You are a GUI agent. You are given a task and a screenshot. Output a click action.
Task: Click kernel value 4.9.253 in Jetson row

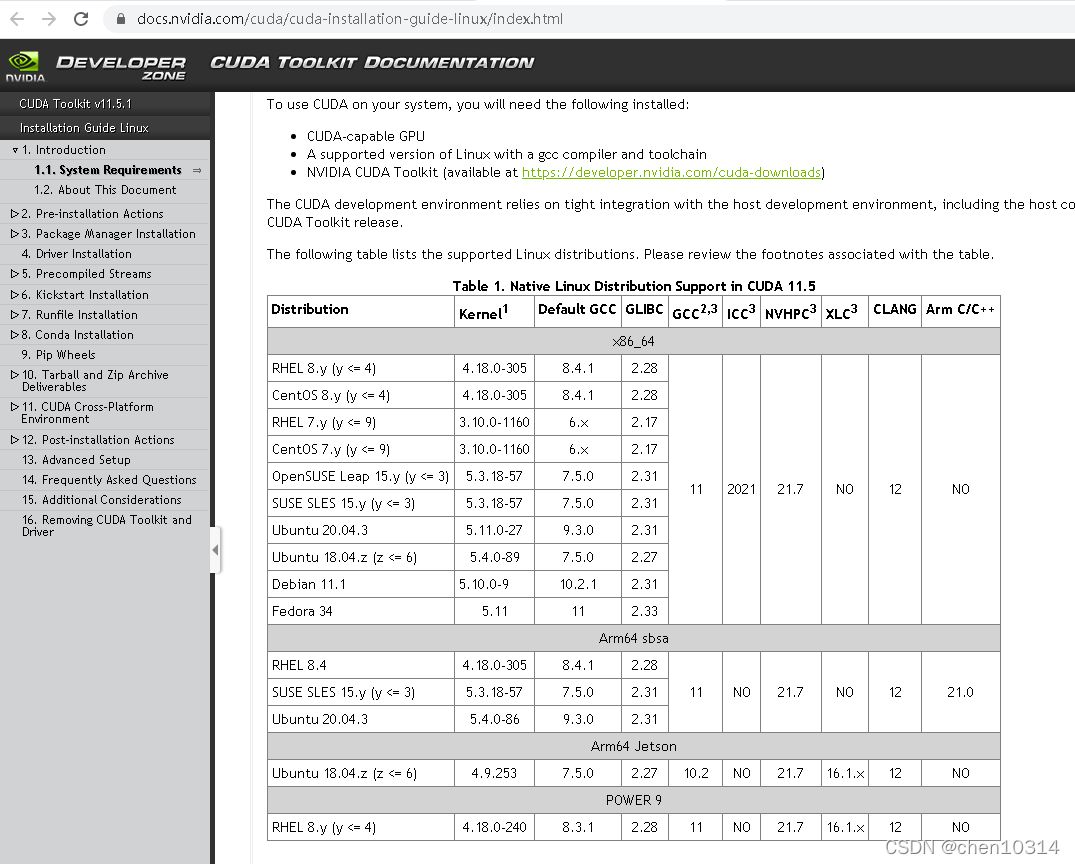click(494, 773)
